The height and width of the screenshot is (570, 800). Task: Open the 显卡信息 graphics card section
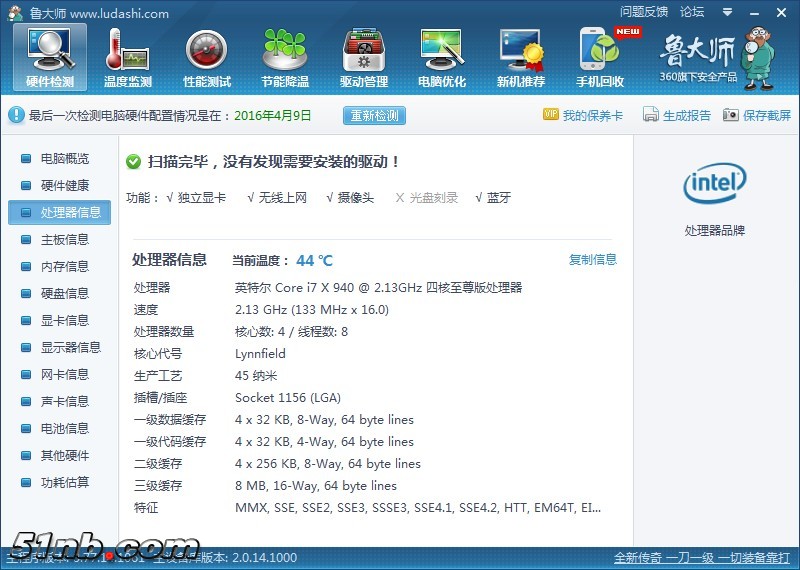point(64,321)
